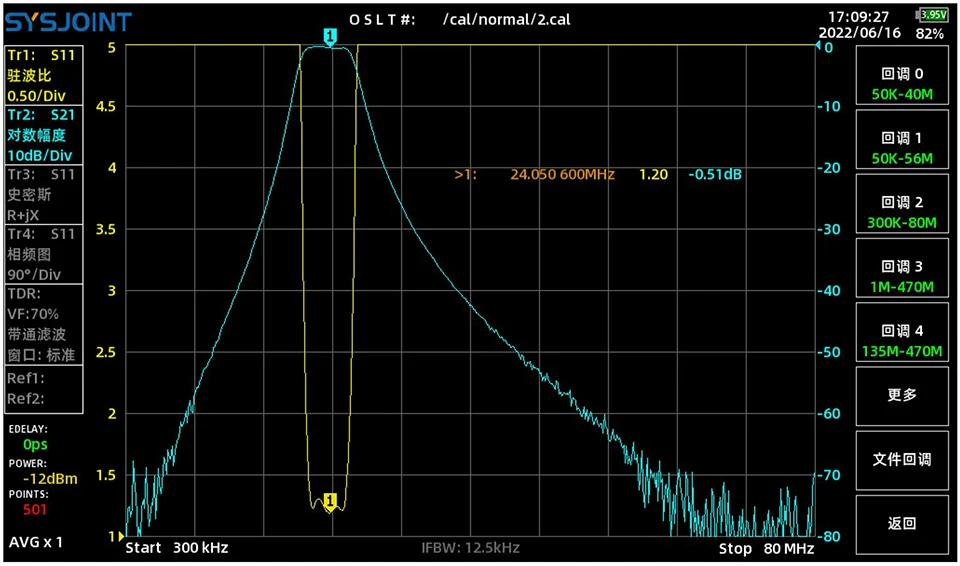Click the SYSJOINT logo
This screenshot has height=566, width=960.
pos(69,23)
